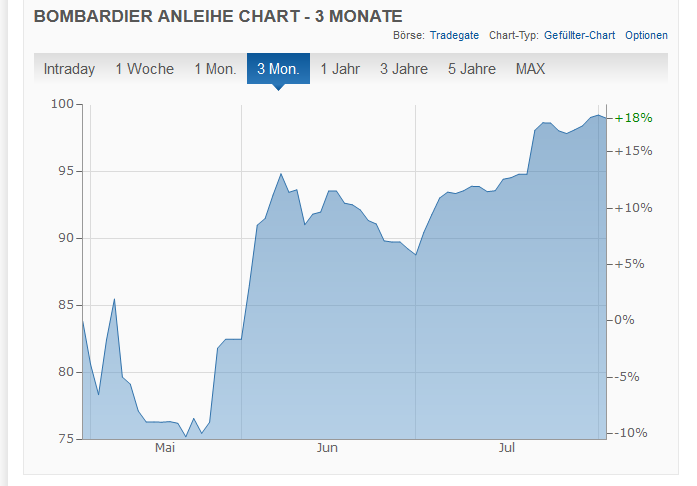View the MAX time range

530,69
